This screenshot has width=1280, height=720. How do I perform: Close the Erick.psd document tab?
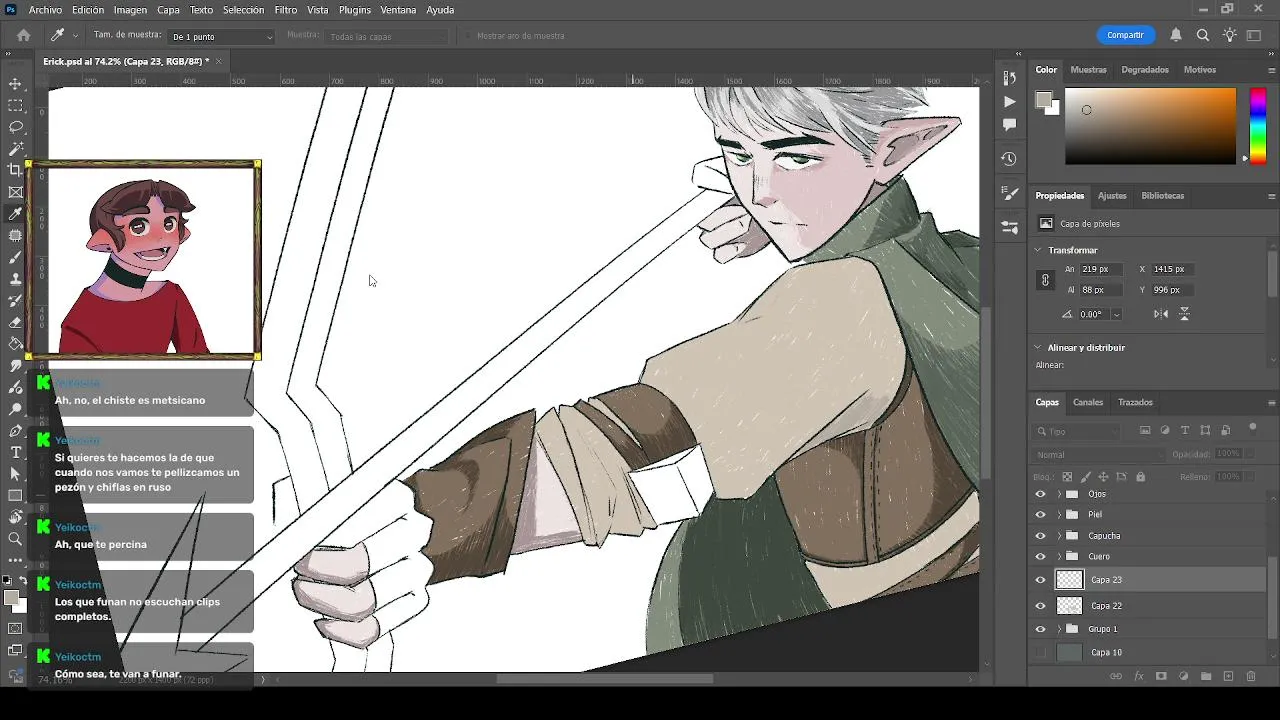(218, 62)
